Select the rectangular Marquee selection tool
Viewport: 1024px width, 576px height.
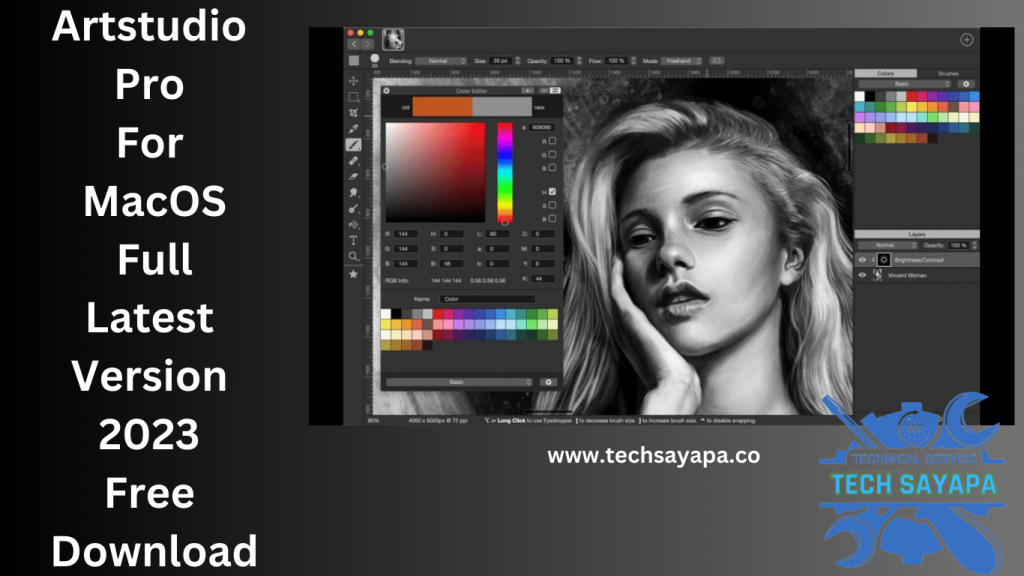(353, 97)
